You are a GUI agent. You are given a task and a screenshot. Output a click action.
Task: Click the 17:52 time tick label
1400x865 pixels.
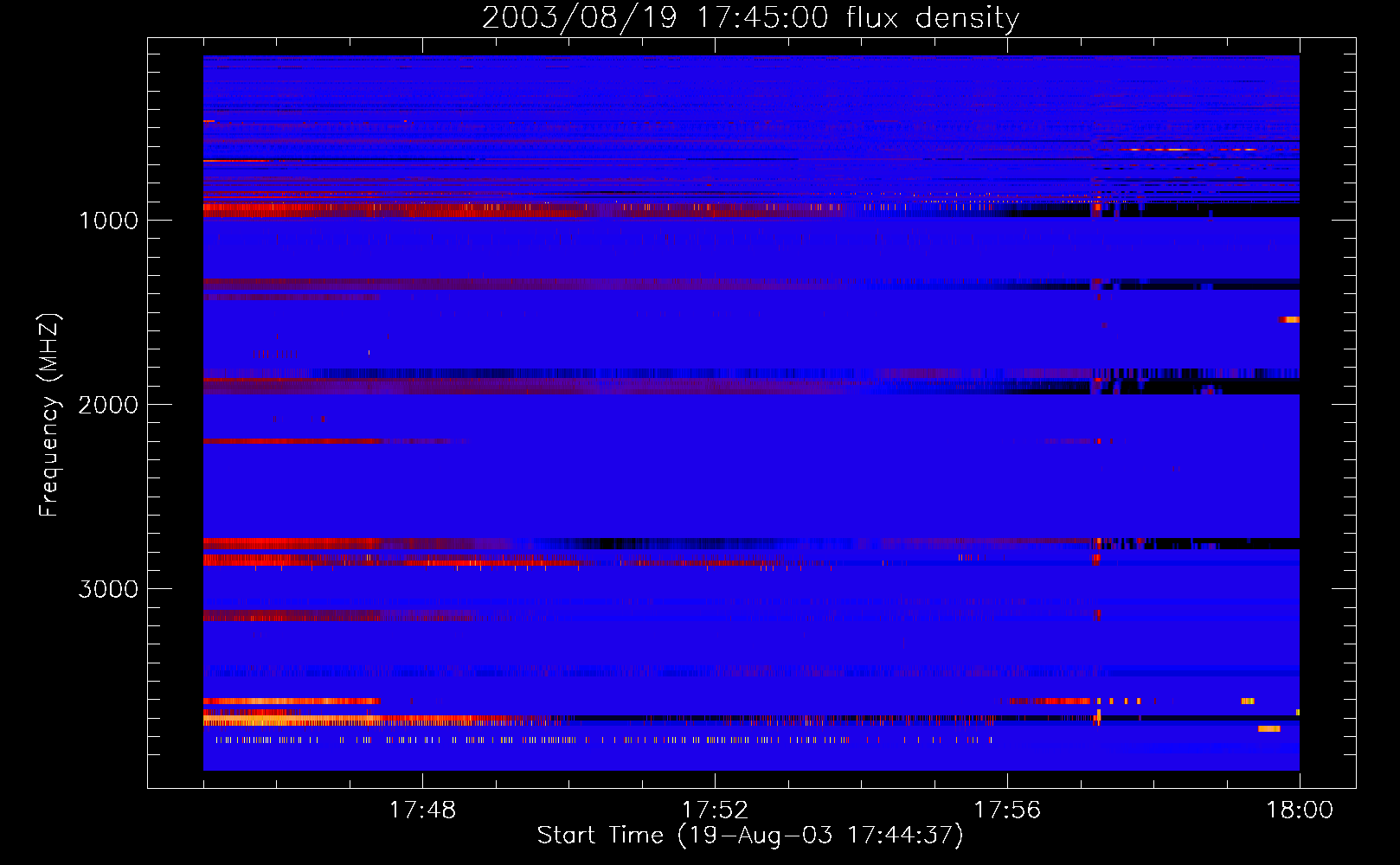pos(715,811)
